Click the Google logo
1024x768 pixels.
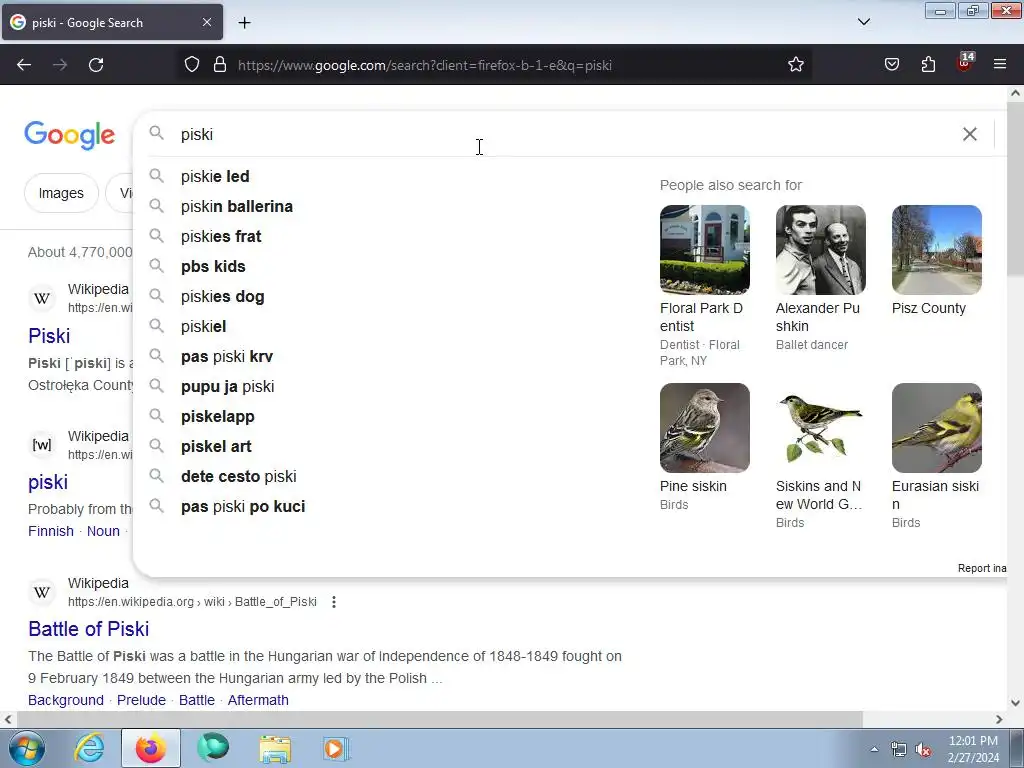click(69, 135)
